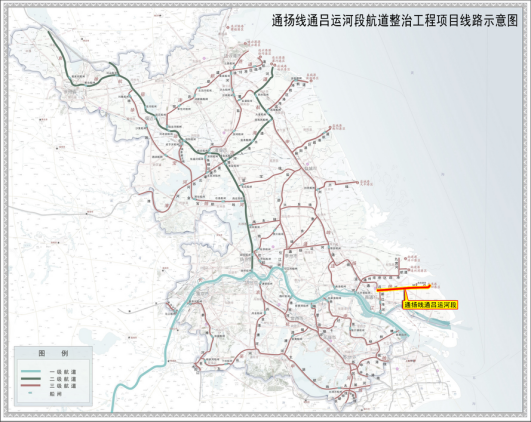Click the 一级航道 legend text label
This screenshot has height=422, width=531.
[x=63, y=372]
